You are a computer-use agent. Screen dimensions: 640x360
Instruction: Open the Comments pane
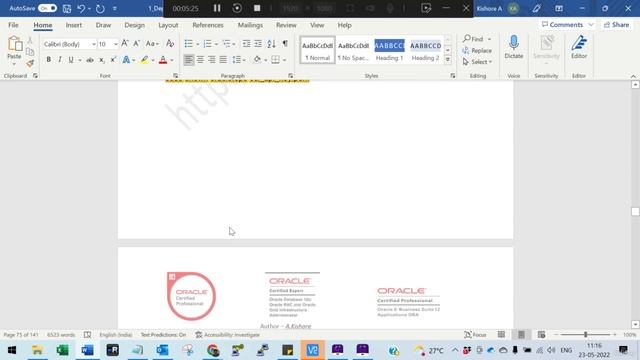point(567,25)
